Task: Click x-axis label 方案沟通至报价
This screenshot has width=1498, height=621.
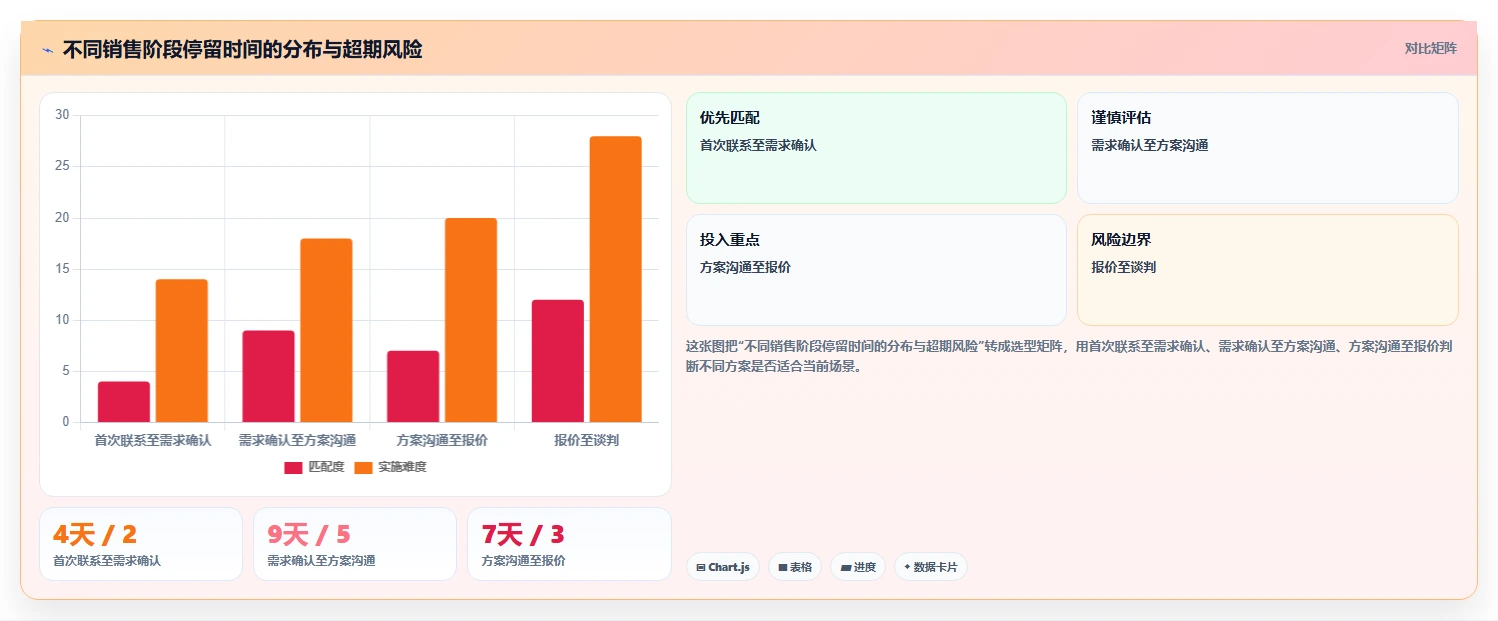Action: (x=442, y=440)
